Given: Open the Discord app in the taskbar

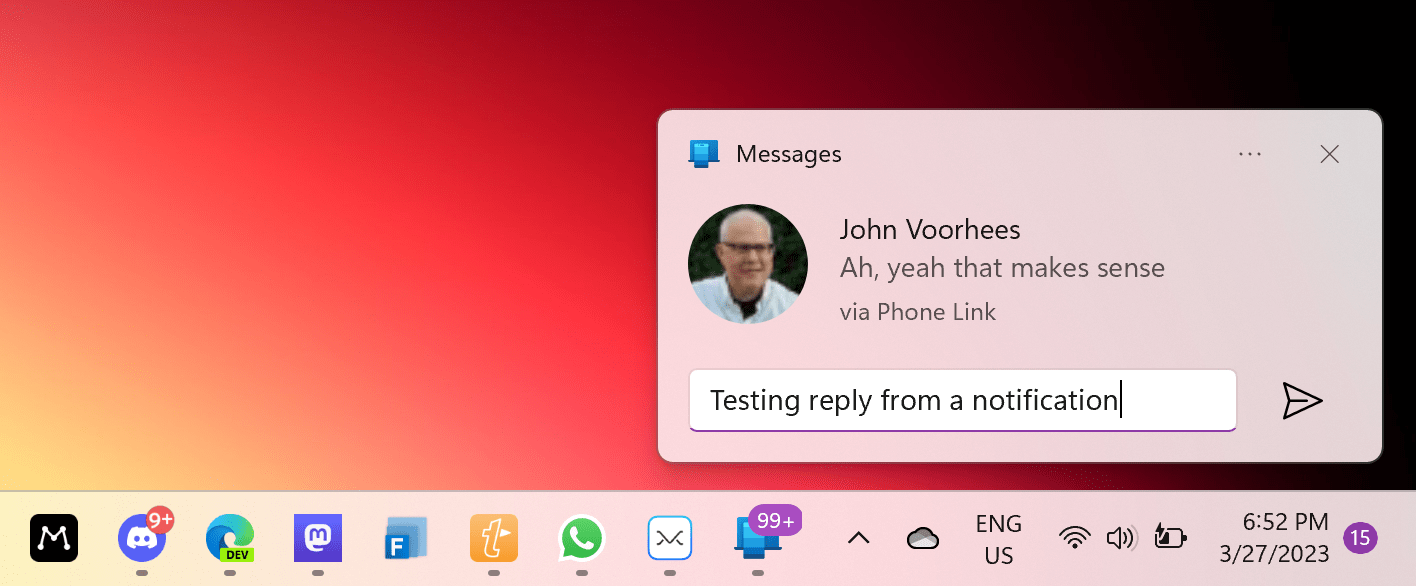Looking at the screenshot, I should tap(142, 538).
